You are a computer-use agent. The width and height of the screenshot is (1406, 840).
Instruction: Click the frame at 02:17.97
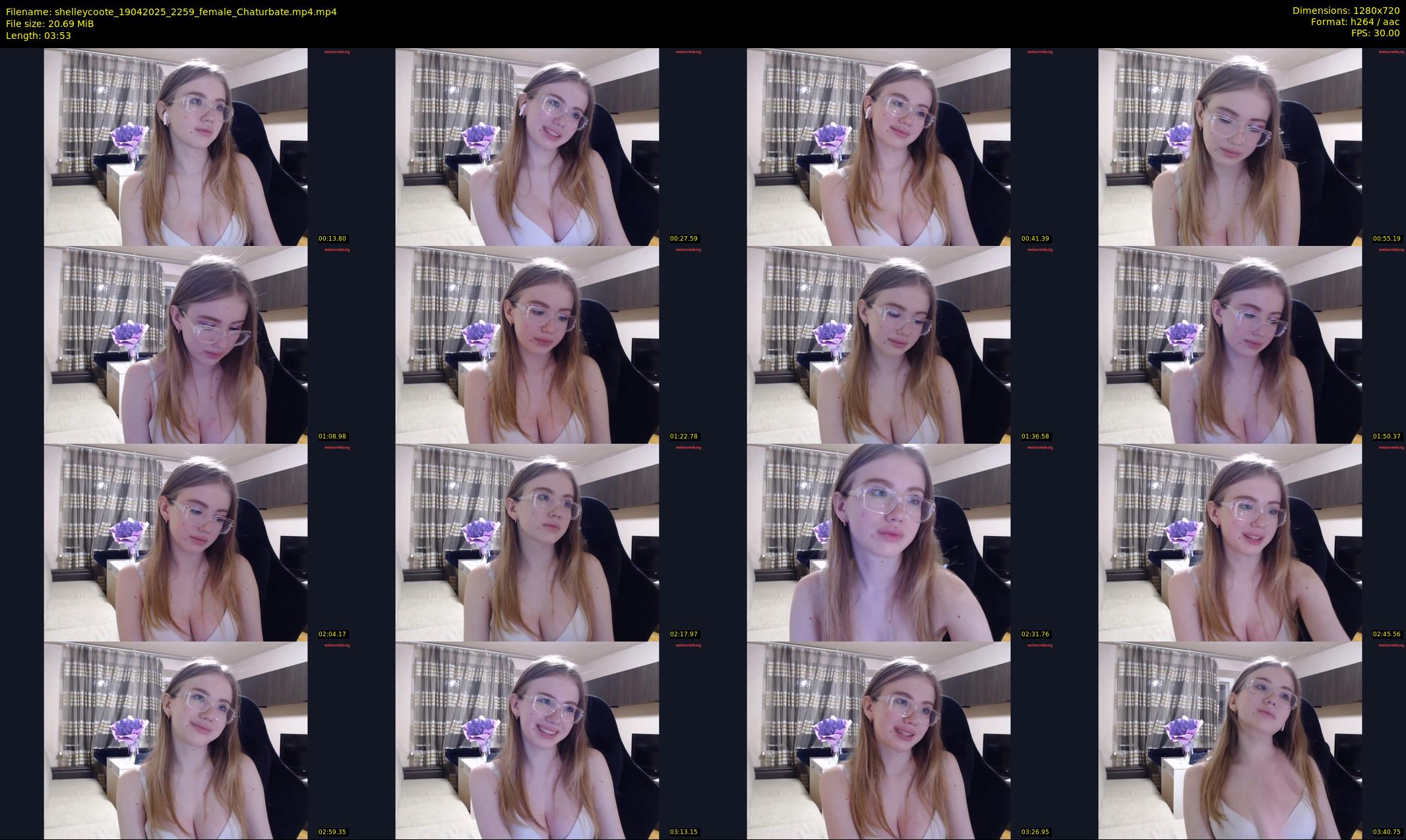pyautogui.click(x=527, y=542)
